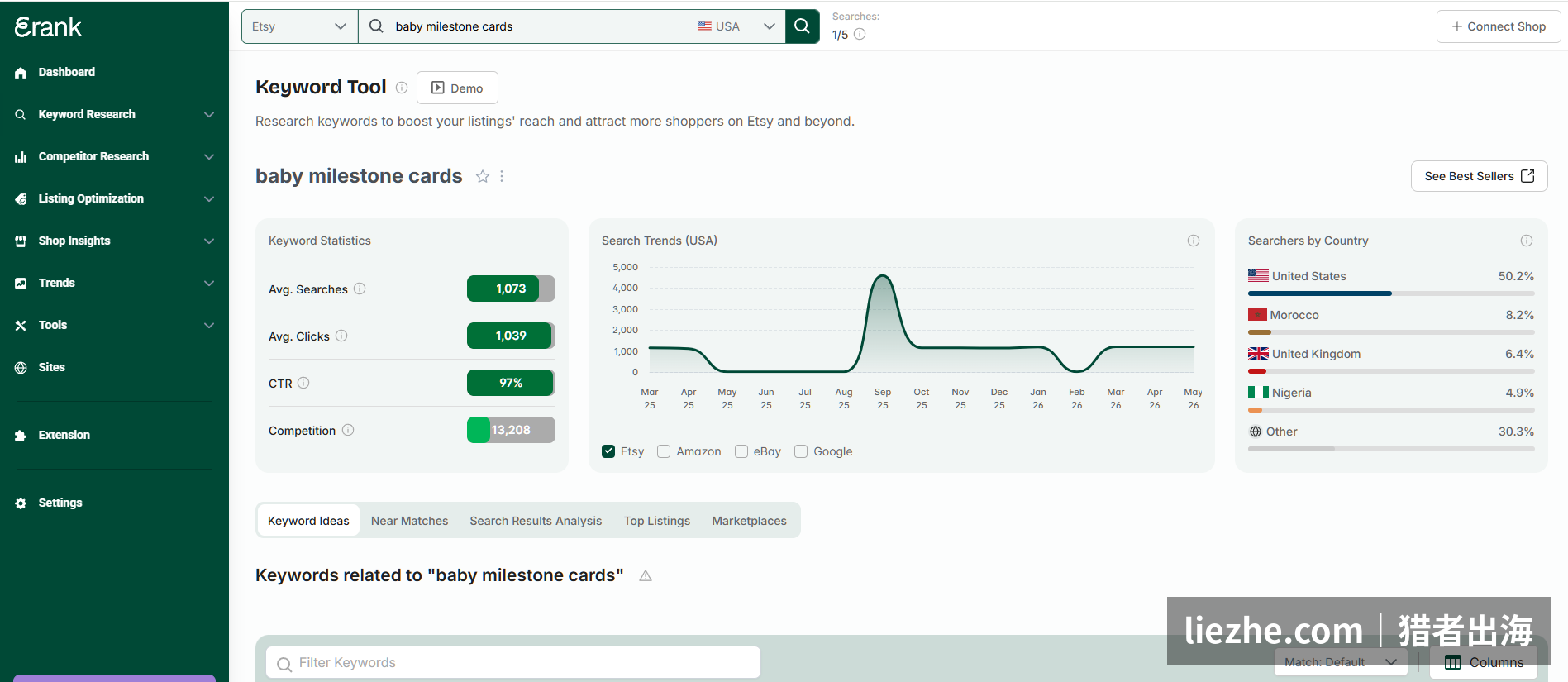The image size is (1568, 682).
Task: Switch to the Marketplaces tab
Action: click(749, 521)
